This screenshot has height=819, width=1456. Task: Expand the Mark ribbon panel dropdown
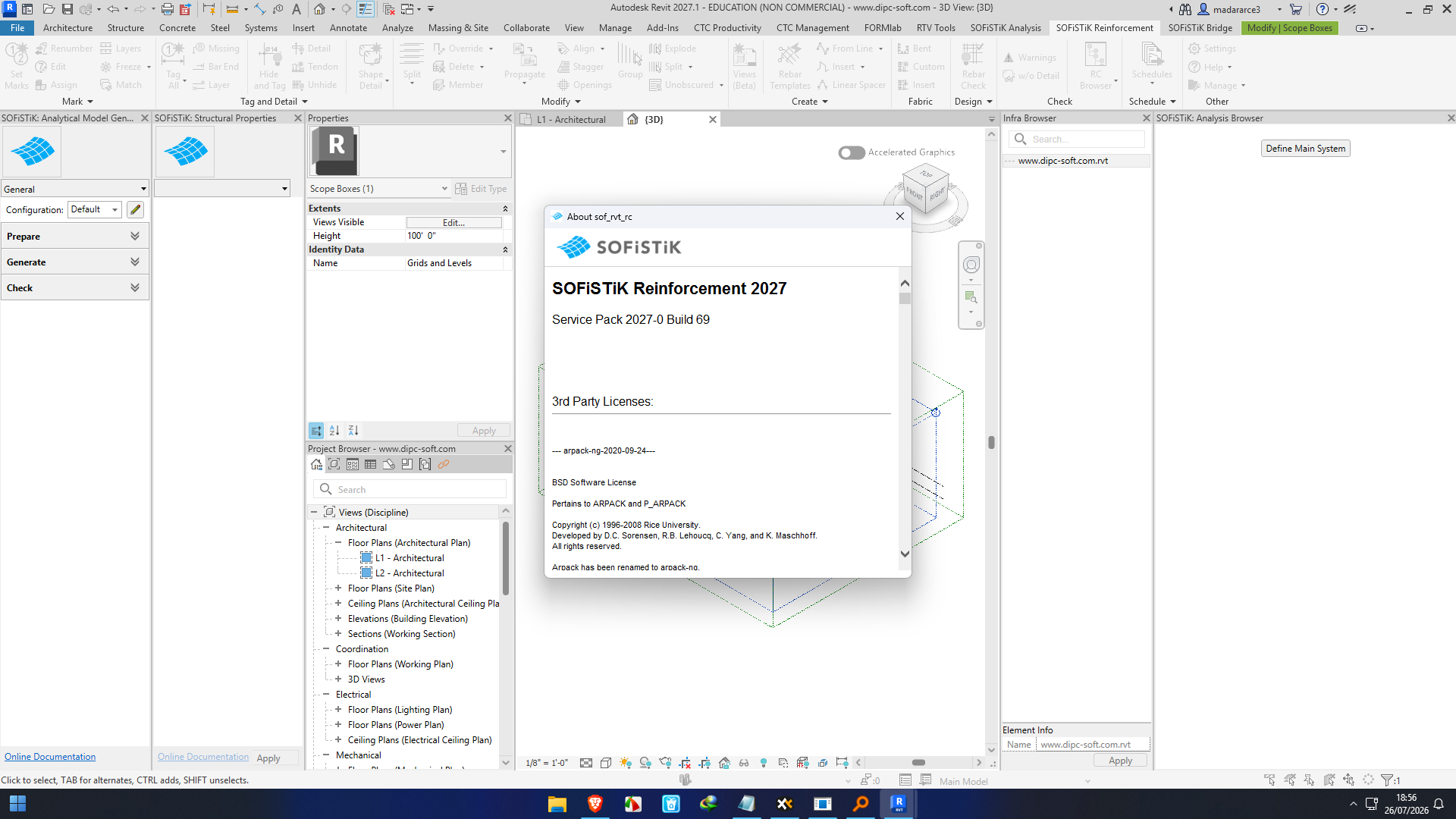(78, 102)
